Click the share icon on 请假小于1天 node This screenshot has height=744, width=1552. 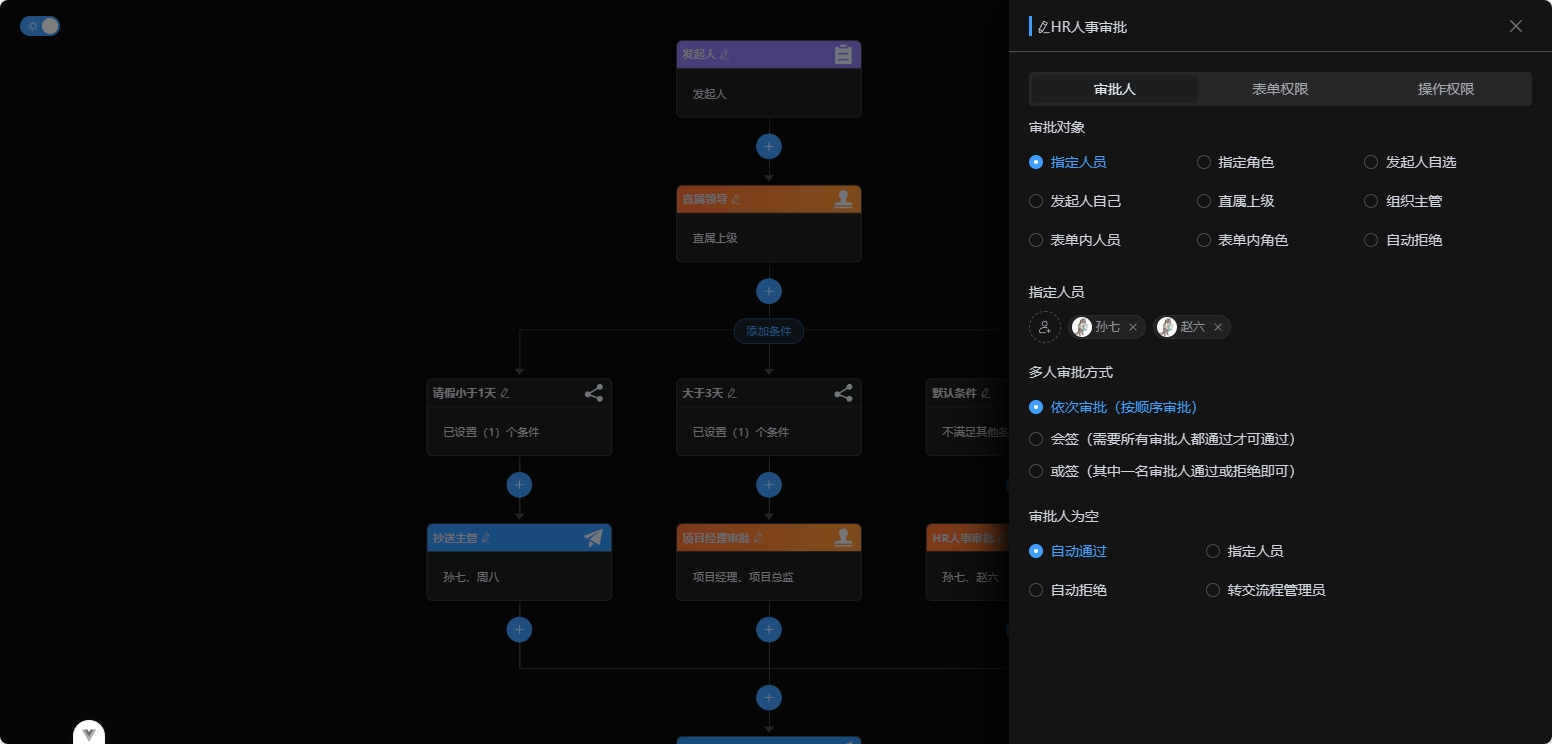(594, 393)
